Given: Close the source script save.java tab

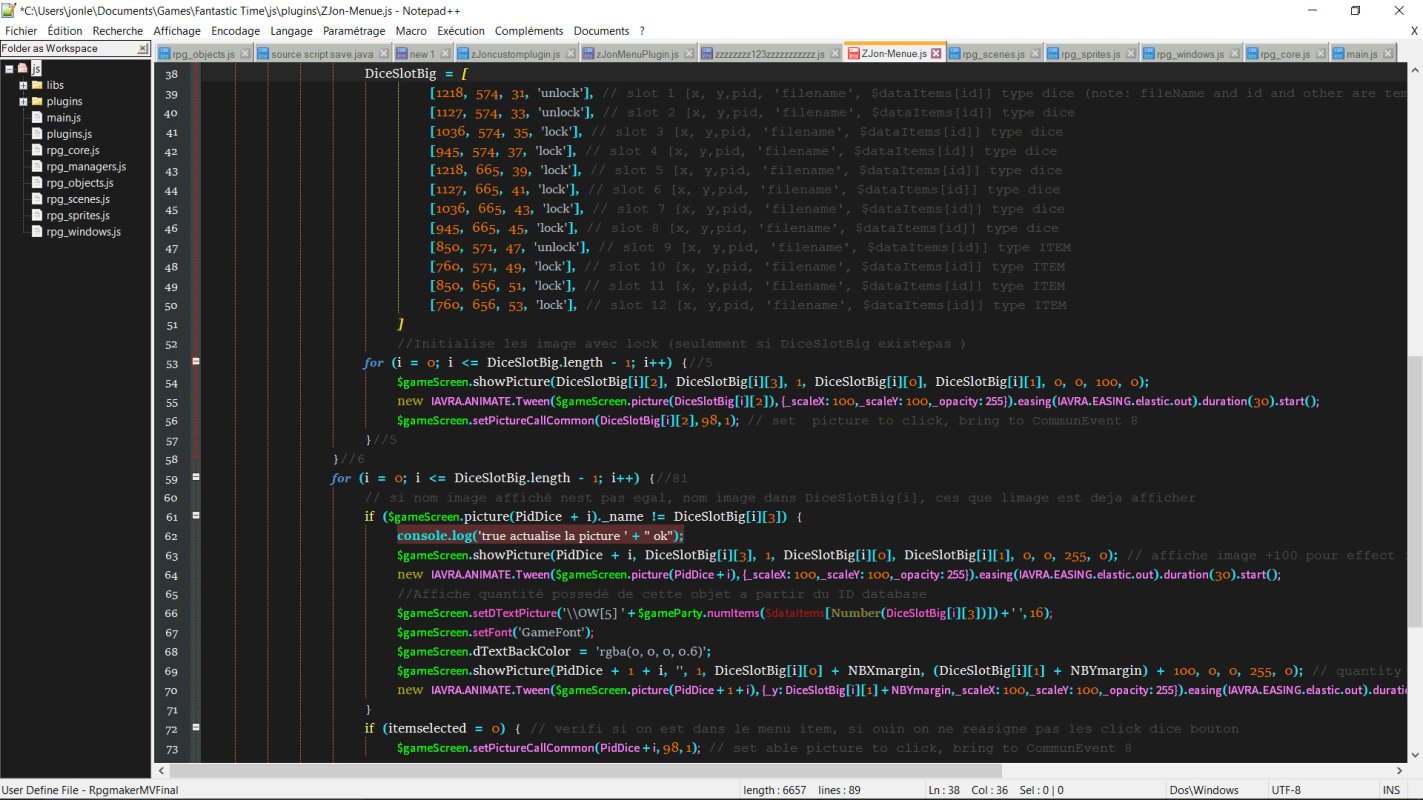Looking at the screenshot, I should click(385, 54).
